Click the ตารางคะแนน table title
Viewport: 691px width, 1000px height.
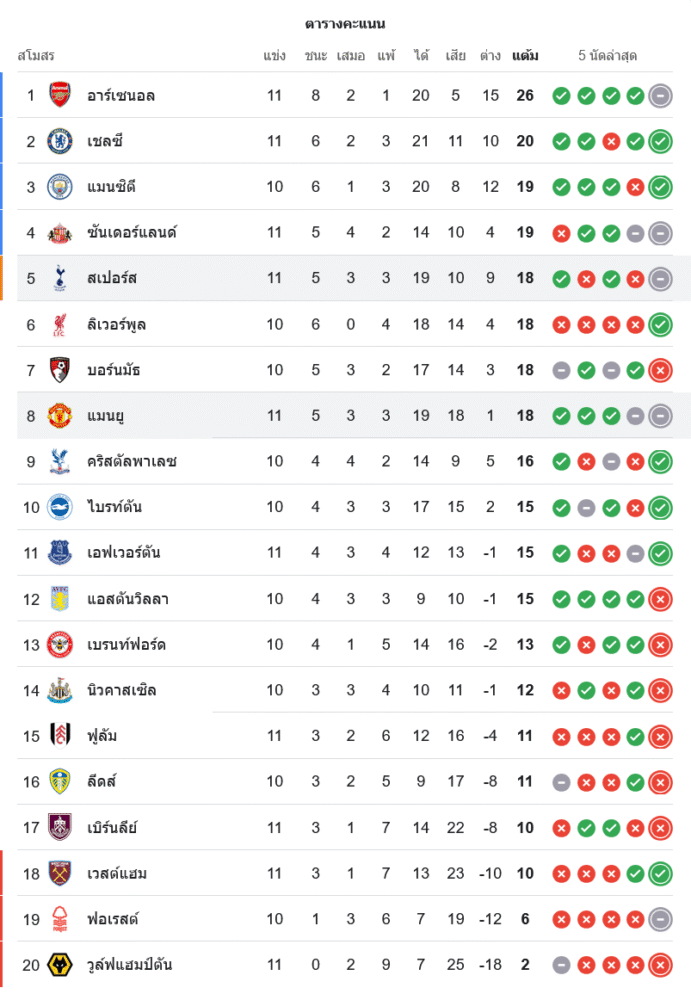click(345, 23)
